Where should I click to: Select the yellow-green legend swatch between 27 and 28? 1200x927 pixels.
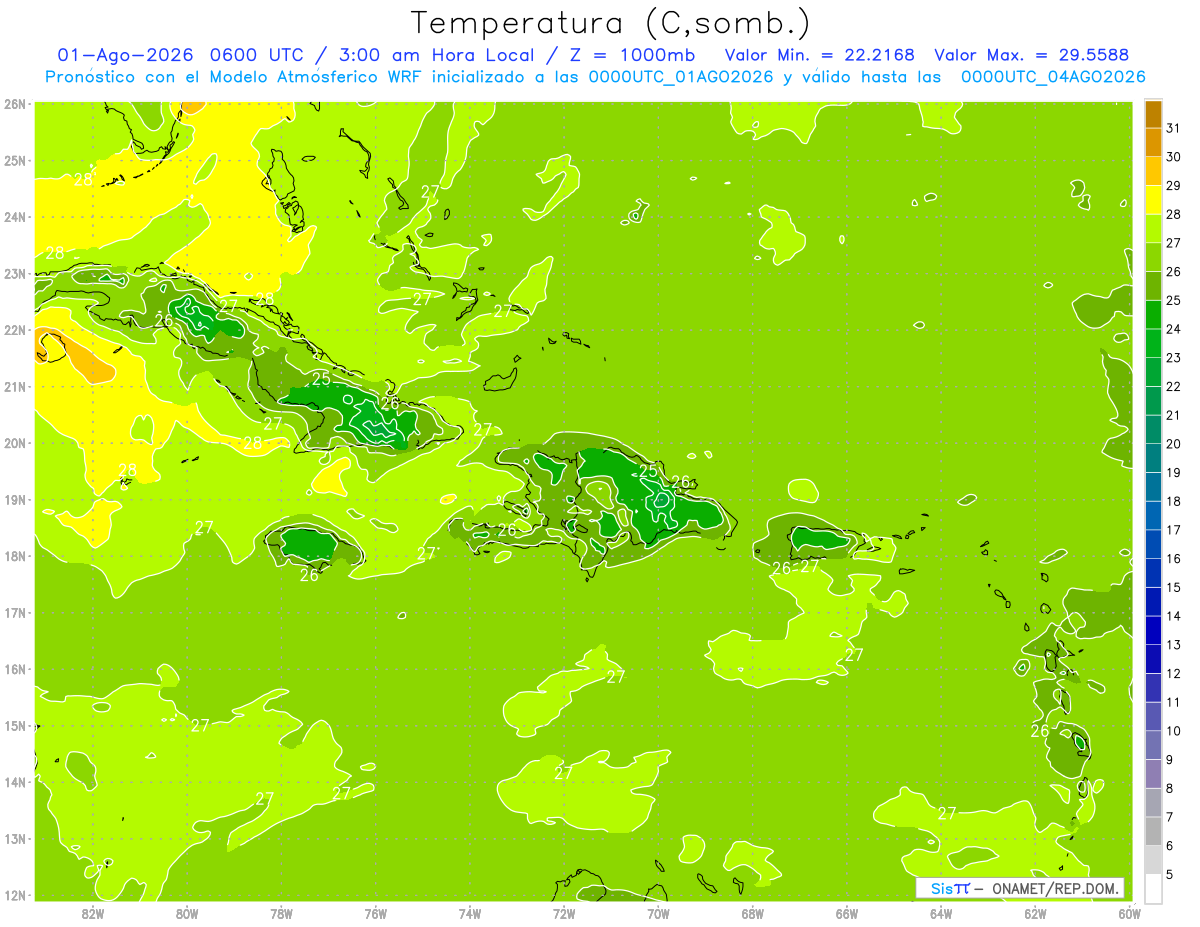1153,228
